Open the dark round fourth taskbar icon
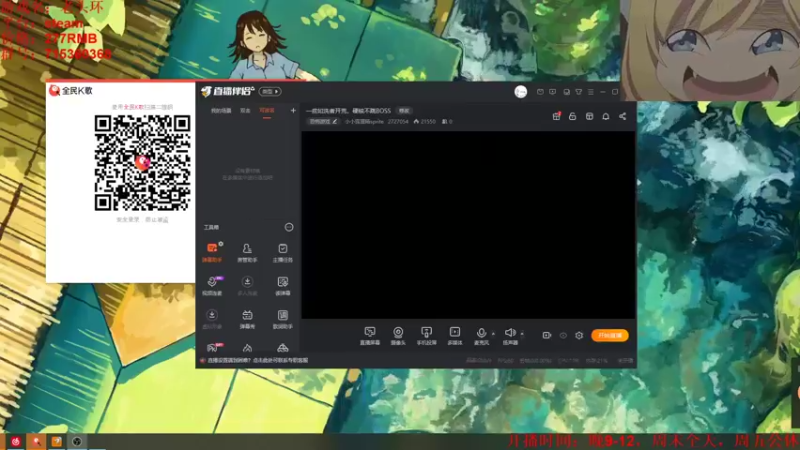Viewport: 800px width, 450px height. tap(77, 441)
